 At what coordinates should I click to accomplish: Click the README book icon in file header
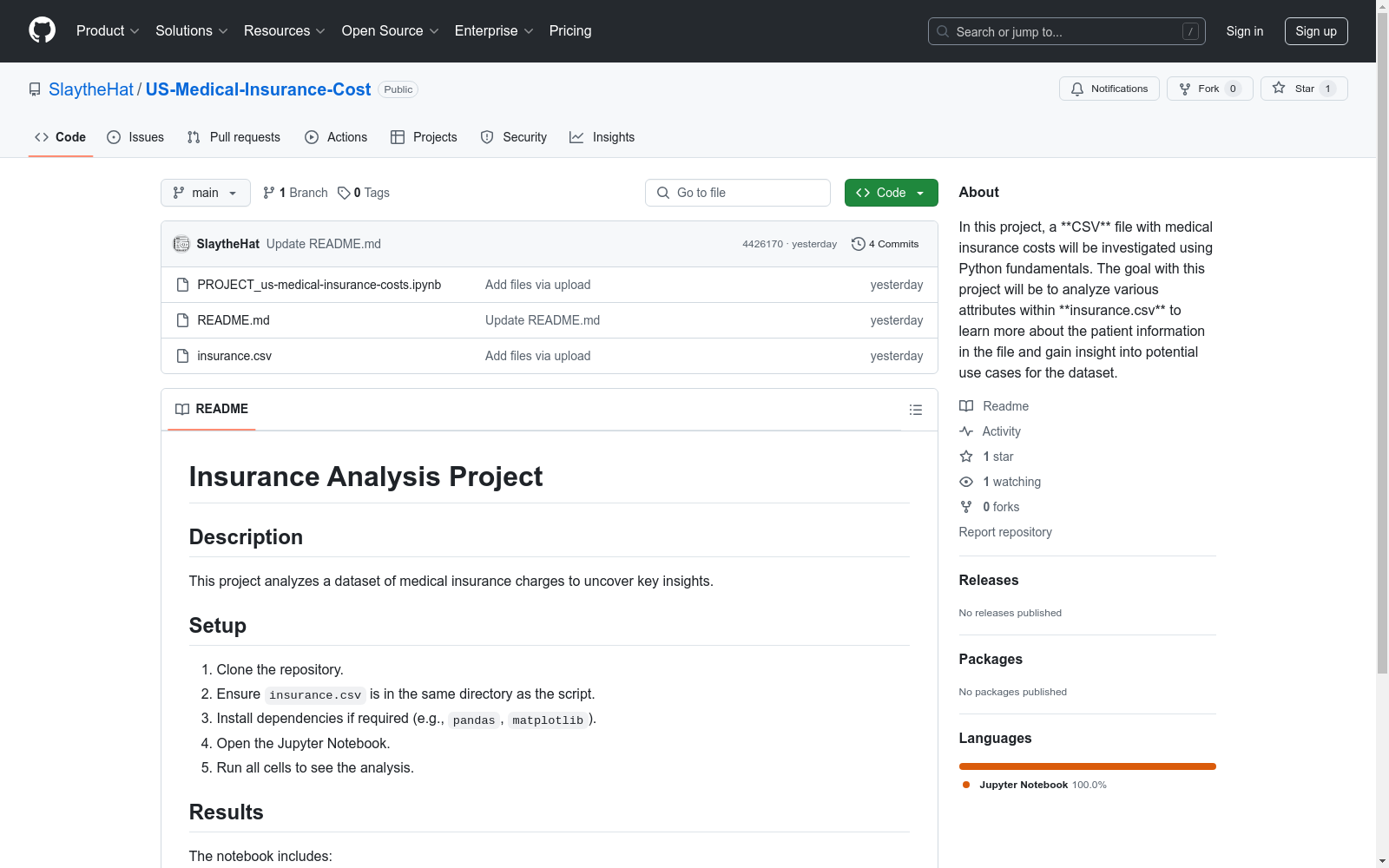(182, 409)
